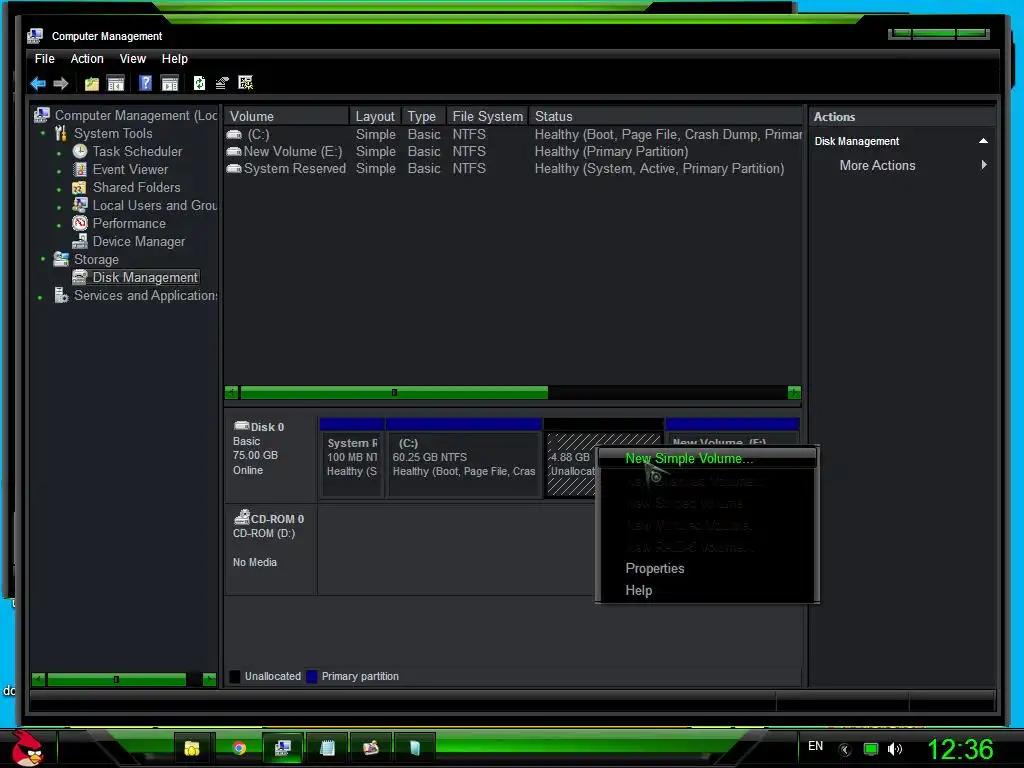The height and width of the screenshot is (768, 1024).
Task: Open the Help menu in menu bar
Action: point(174,59)
